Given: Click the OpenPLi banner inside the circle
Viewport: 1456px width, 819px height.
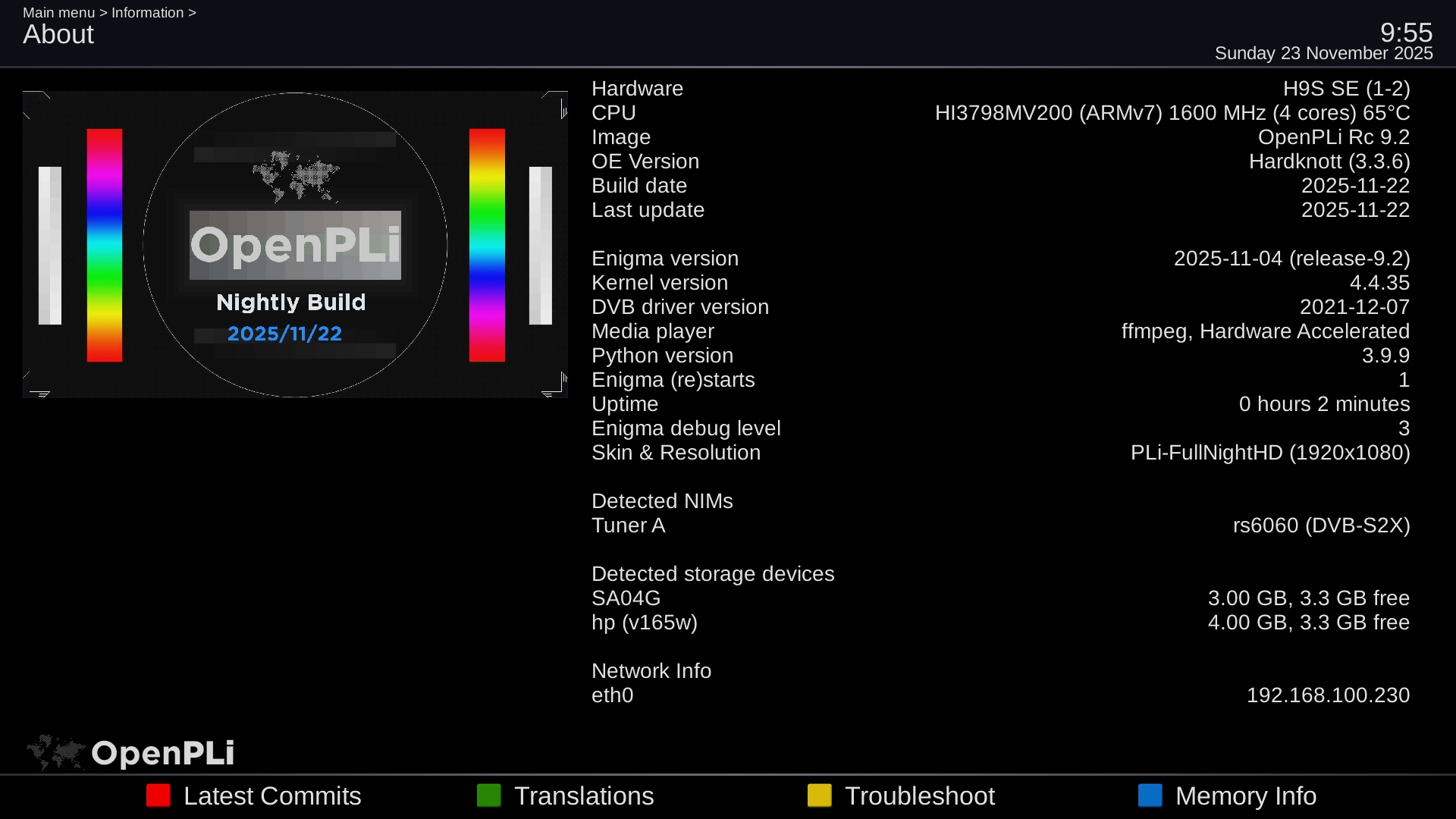Looking at the screenshot, I should click(x=295, y=245).
